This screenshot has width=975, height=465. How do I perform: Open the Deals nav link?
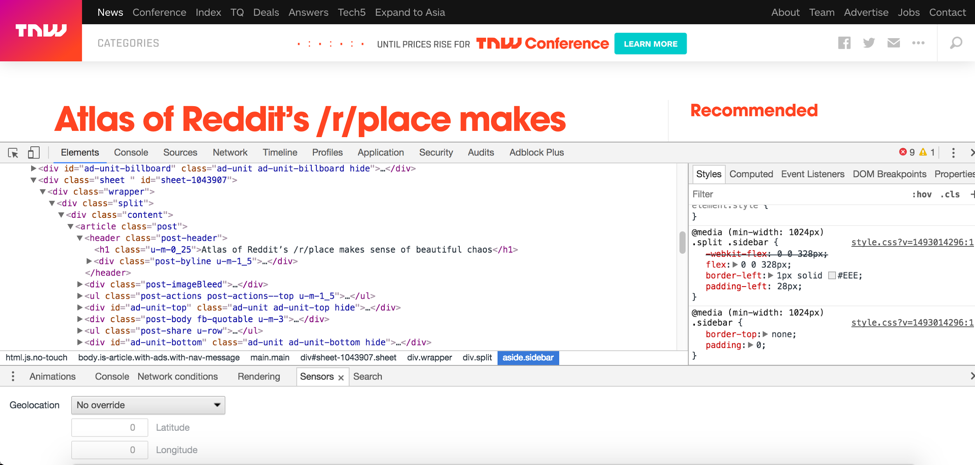tap(266, 12)
